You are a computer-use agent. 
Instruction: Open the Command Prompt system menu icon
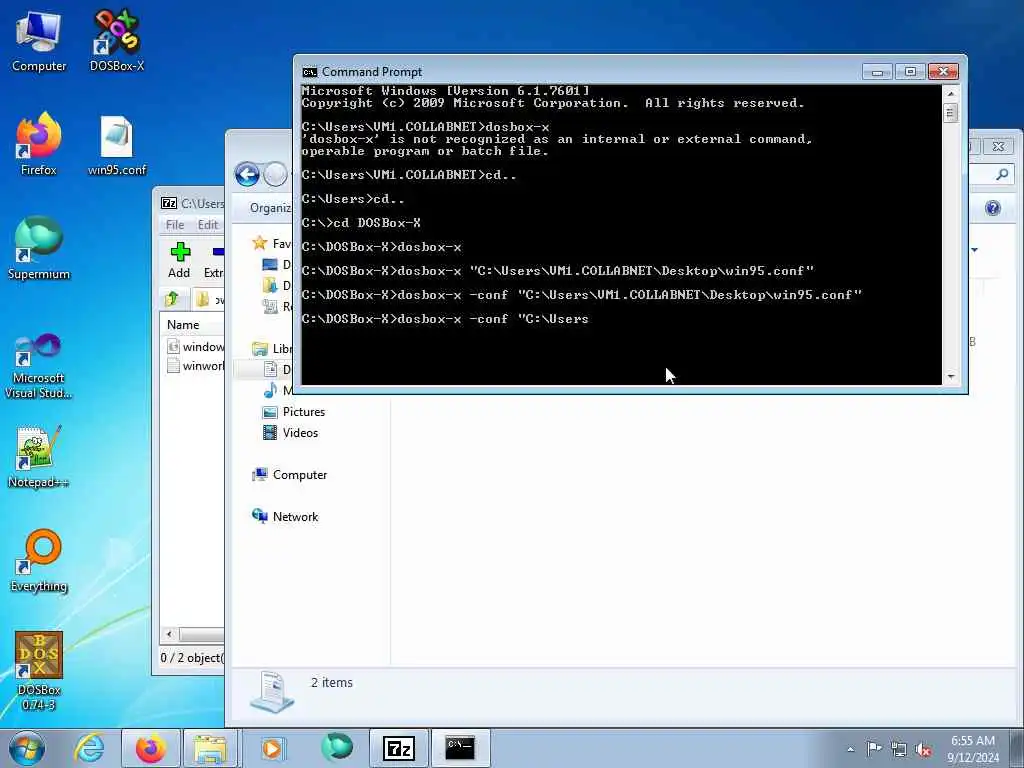pos(310,72)
